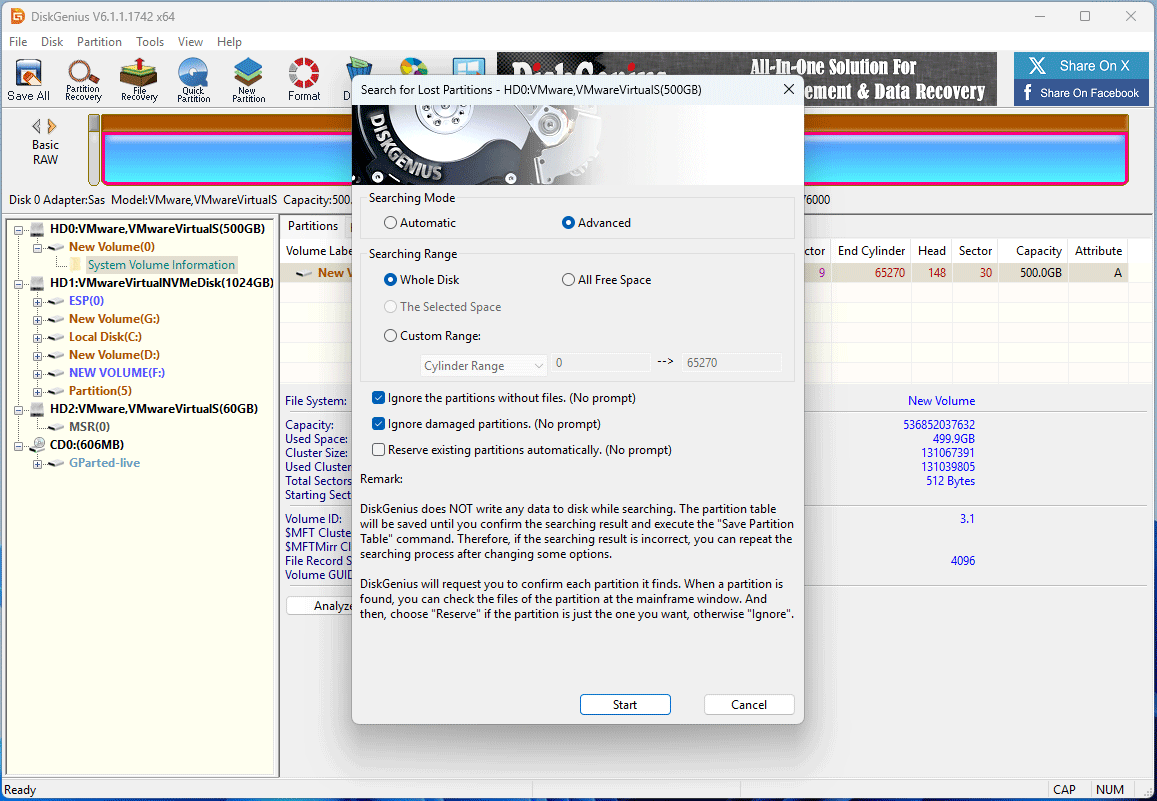Click the NUM indicator in the status bar
Viewport: 1157px width, 801px height.
pos(1110,789)
